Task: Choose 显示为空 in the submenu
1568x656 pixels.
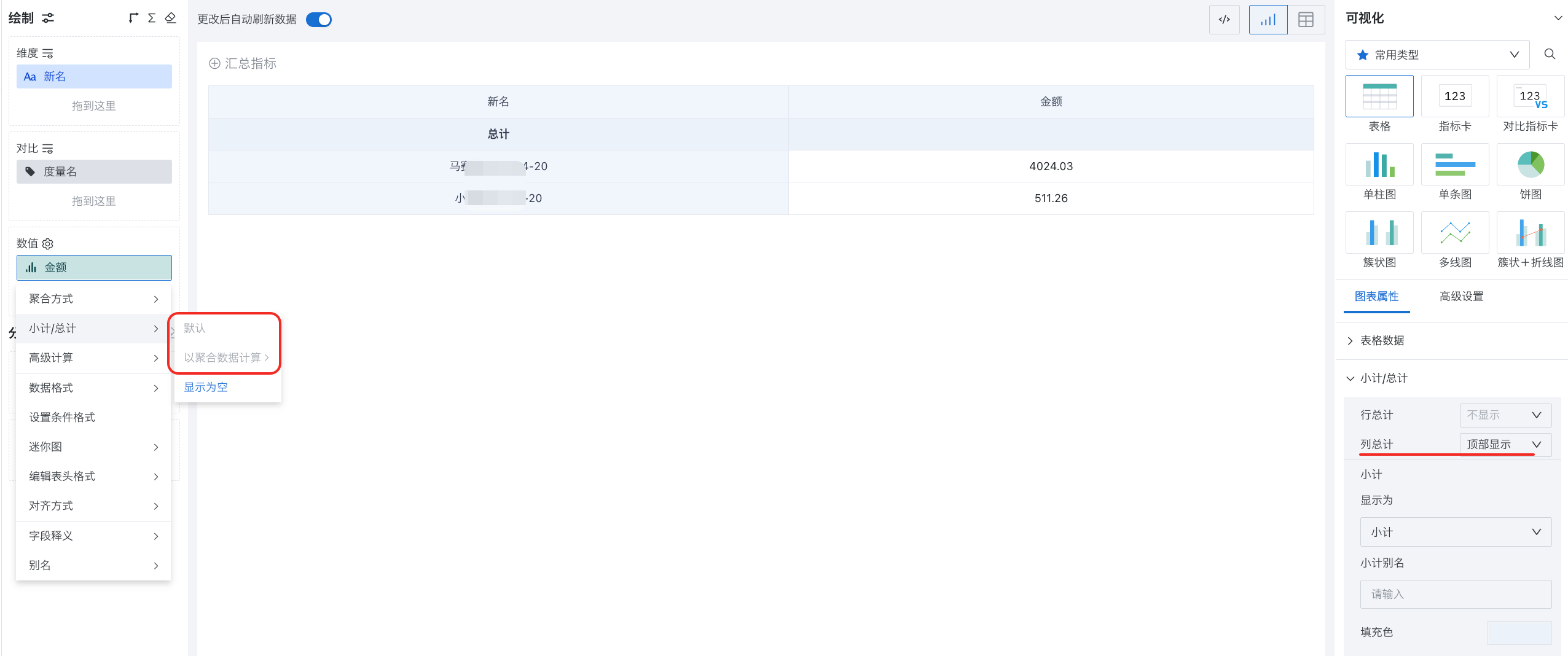Action: point(206,387)
